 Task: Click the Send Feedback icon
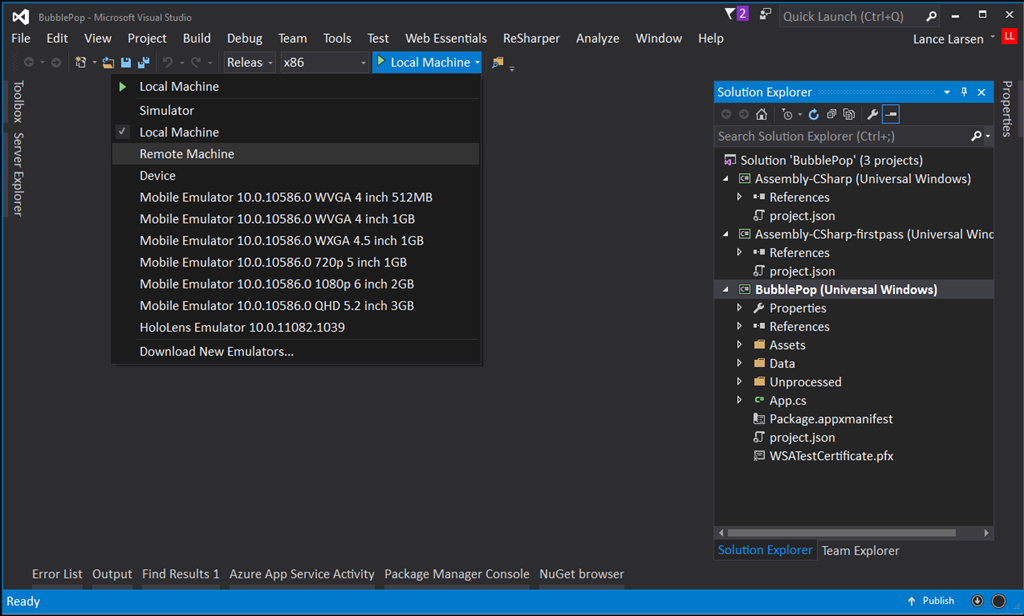click(765, 14)
